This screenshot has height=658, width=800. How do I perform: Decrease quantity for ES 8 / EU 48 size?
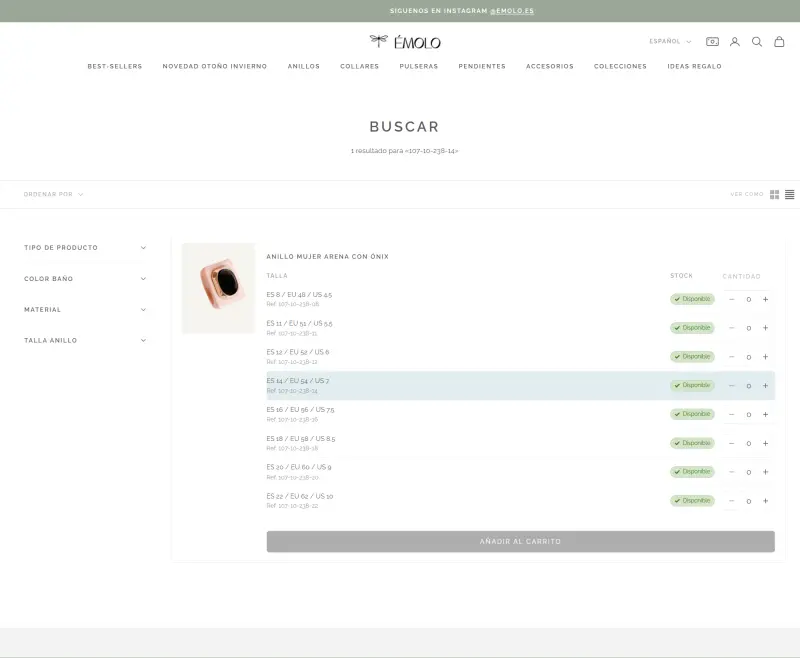tap(732, 299)
